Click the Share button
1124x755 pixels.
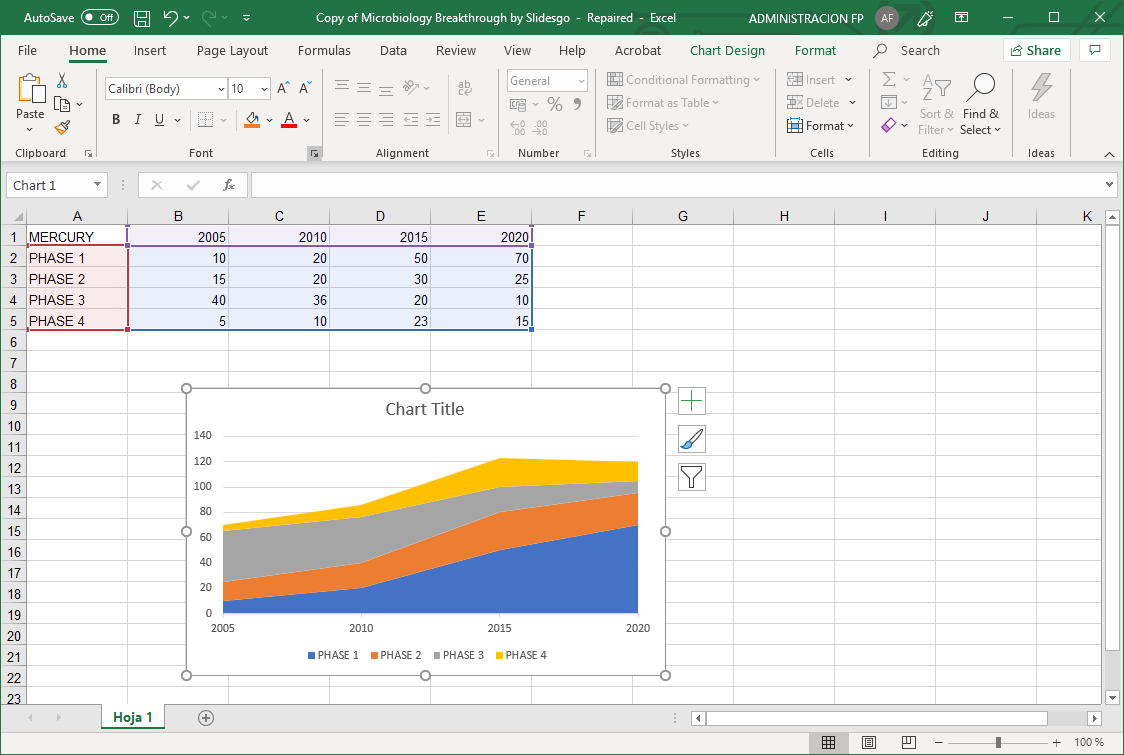(x=1036, y=50)
